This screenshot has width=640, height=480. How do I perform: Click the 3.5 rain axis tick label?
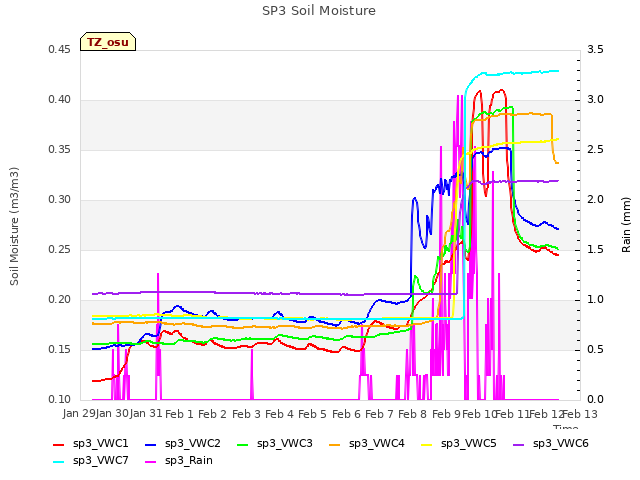point(595,50)
